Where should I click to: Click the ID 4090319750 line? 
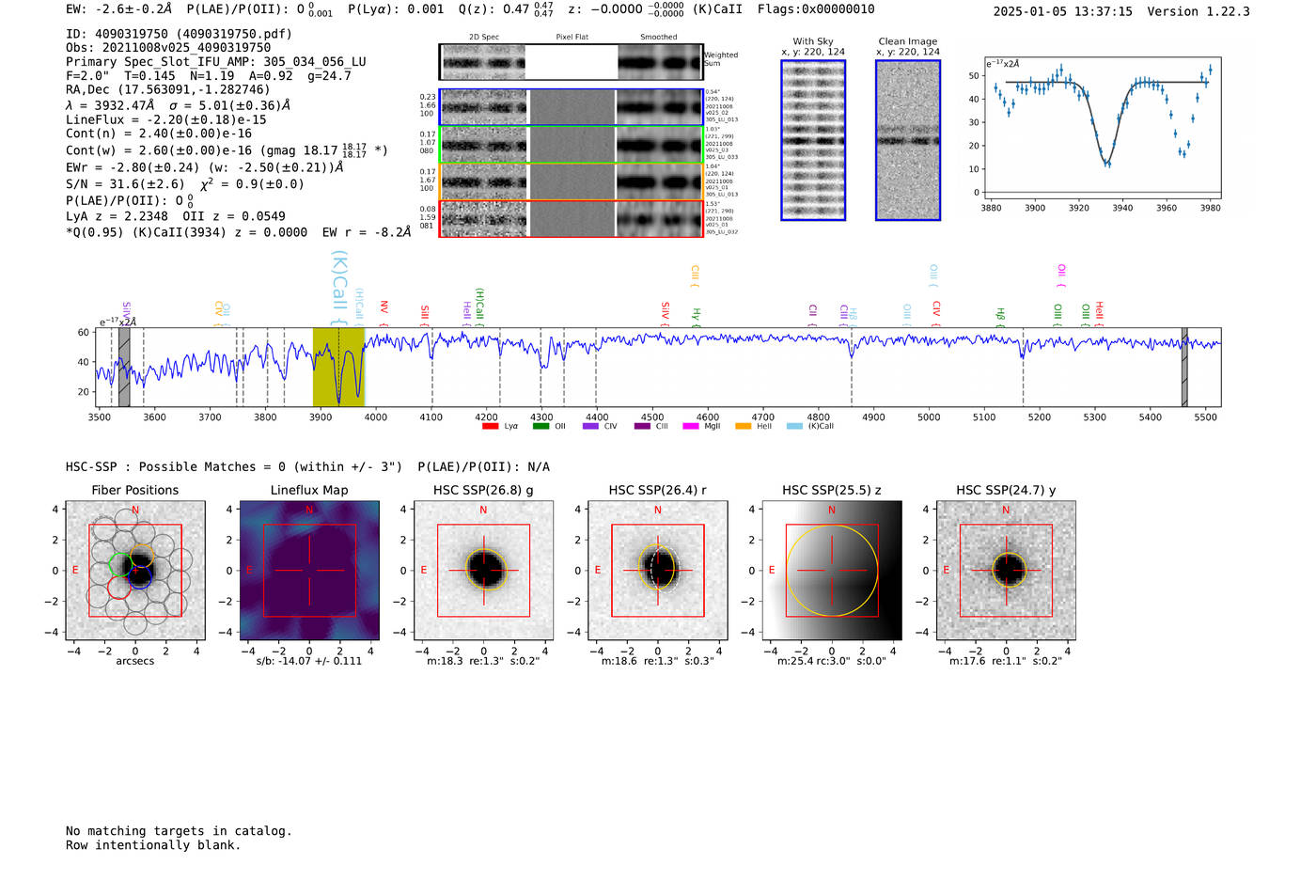[179, 34]
